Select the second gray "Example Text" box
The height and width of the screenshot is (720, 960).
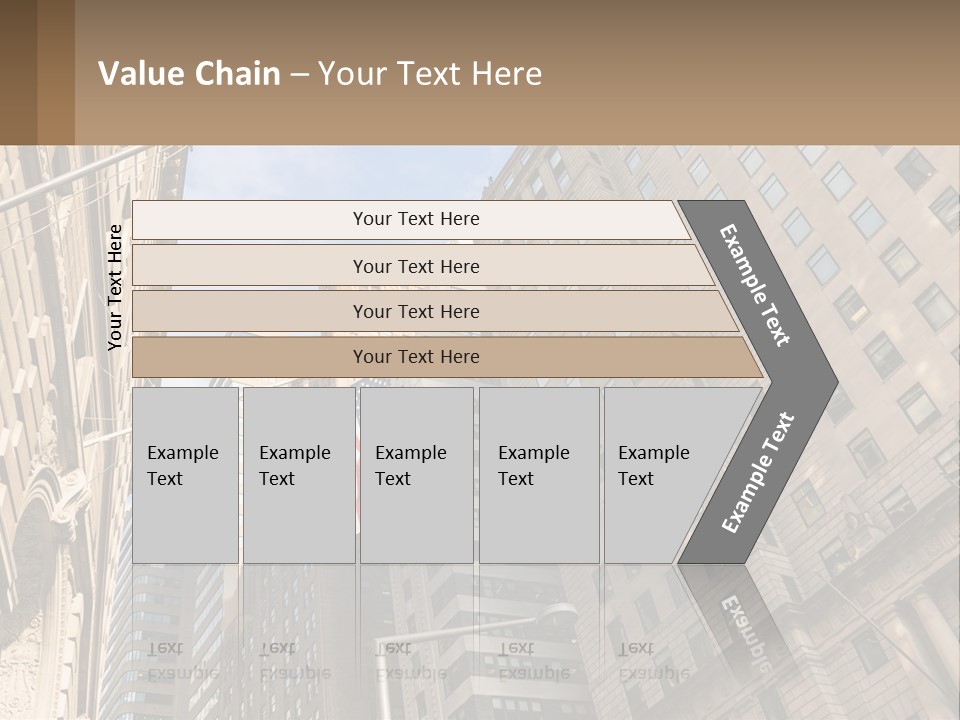[x=298, y=475]
